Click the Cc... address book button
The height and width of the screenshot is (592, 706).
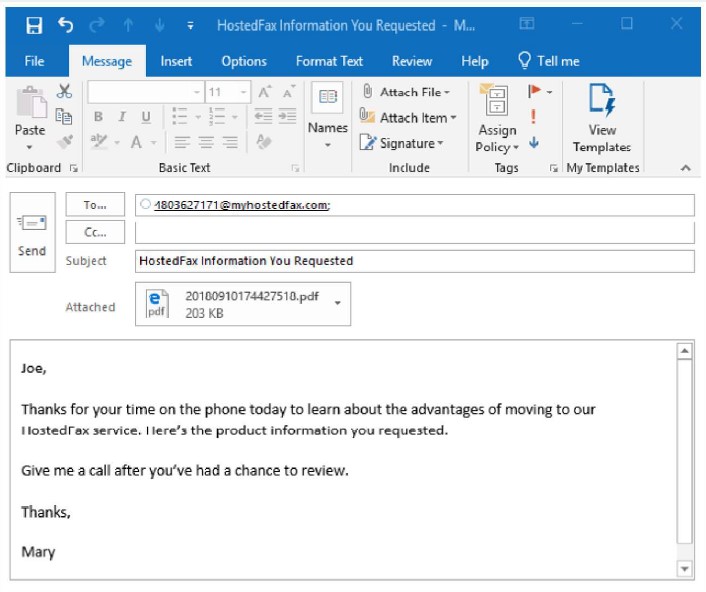tap(95, 232)
